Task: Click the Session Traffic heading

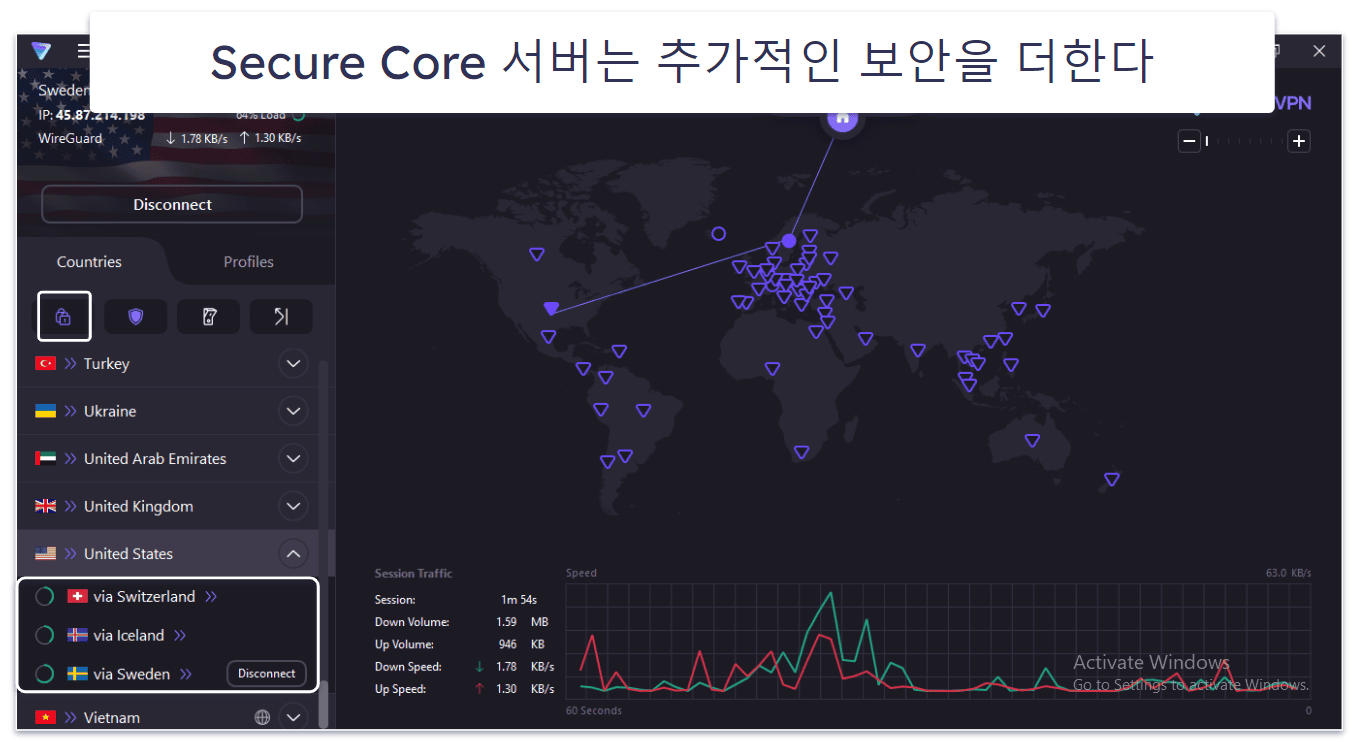Action: pos(413,573)
